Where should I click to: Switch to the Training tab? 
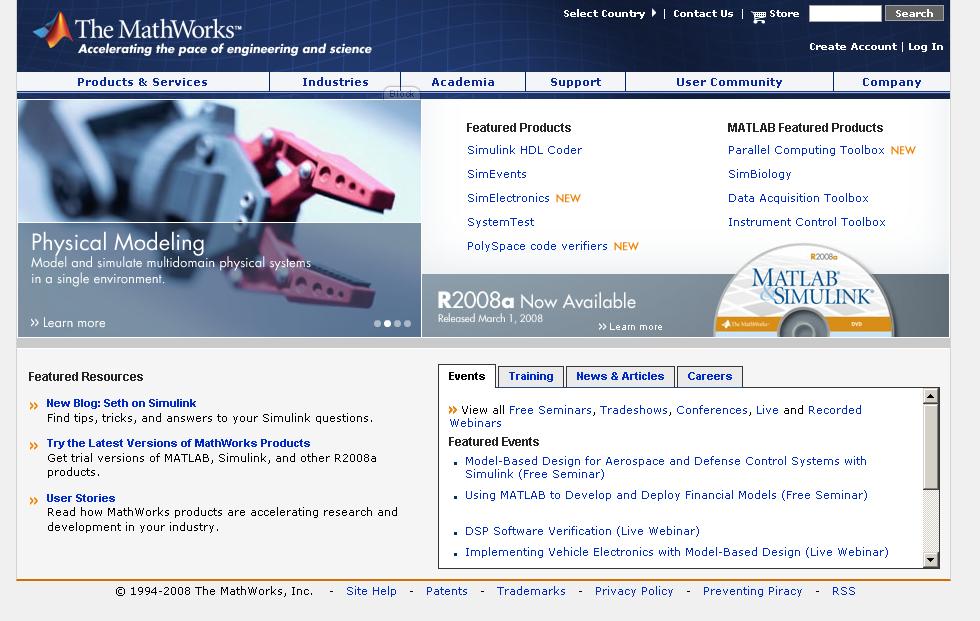click(531, 376)
